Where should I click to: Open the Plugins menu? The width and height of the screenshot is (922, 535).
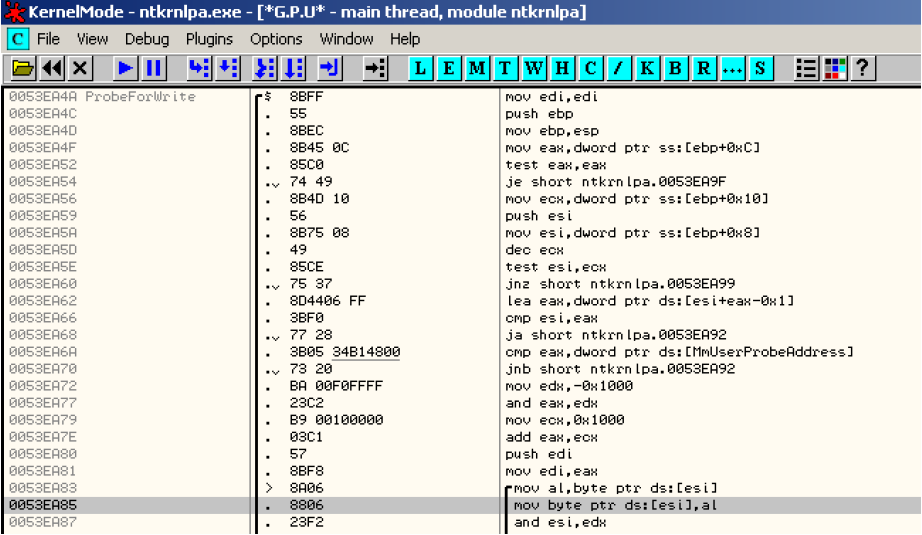point(209,39)
